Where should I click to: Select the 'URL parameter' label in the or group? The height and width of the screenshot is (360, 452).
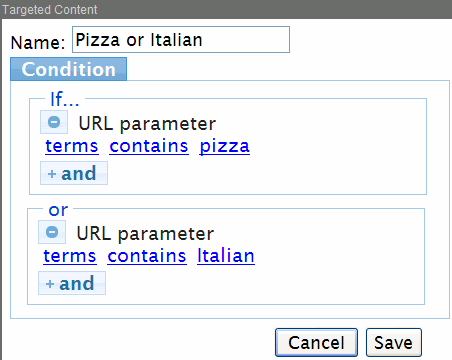145,234
